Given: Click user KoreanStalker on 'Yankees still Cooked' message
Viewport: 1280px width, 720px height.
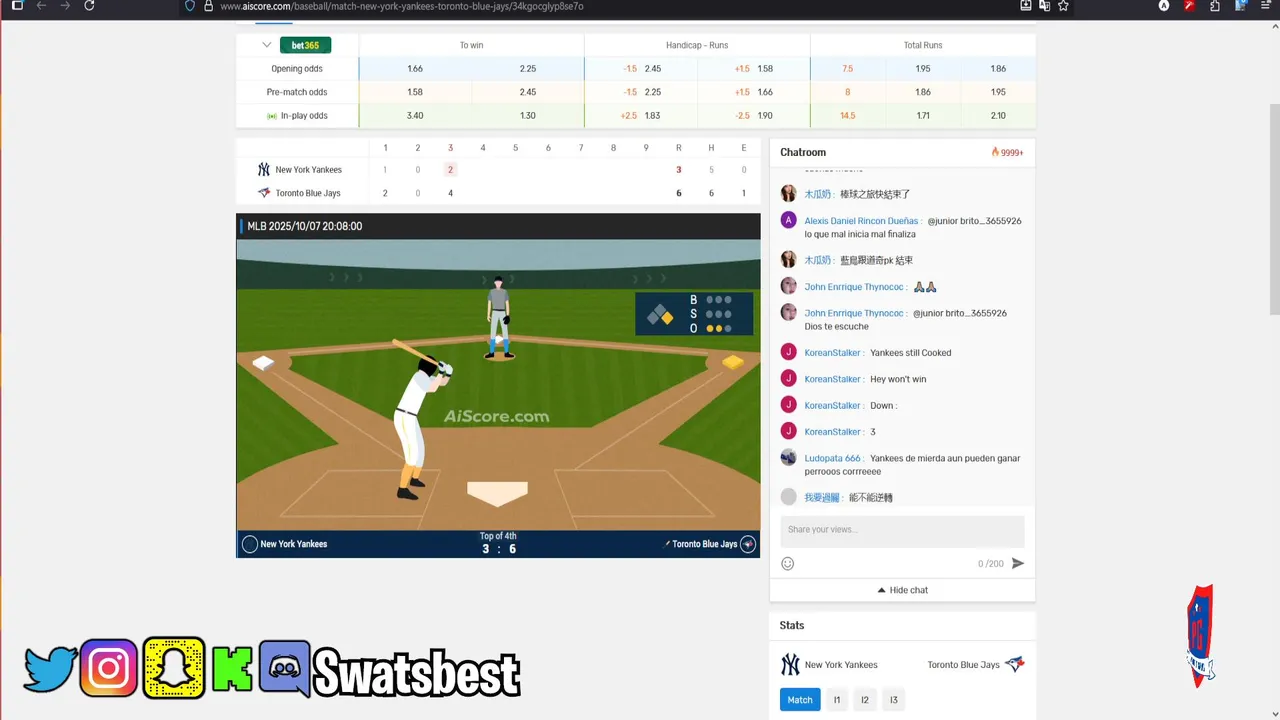Looking at the screenshot, I should coord(834,353).
